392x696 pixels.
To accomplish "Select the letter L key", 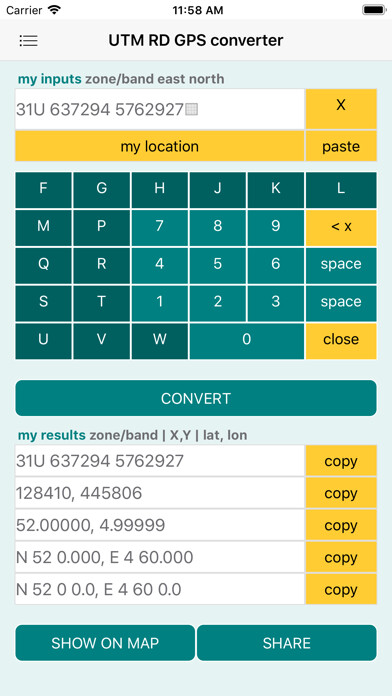I will pos(341,190).
